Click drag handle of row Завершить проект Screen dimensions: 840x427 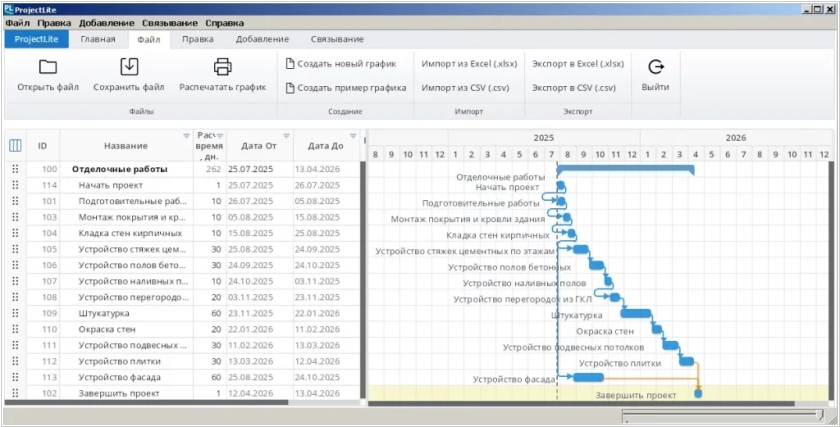(x=15, y=393)
